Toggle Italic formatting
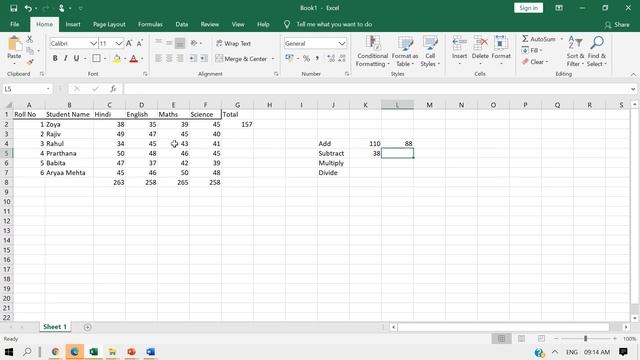Image resolution: width=640 pixels, height=360 pixels. point(65,58)
